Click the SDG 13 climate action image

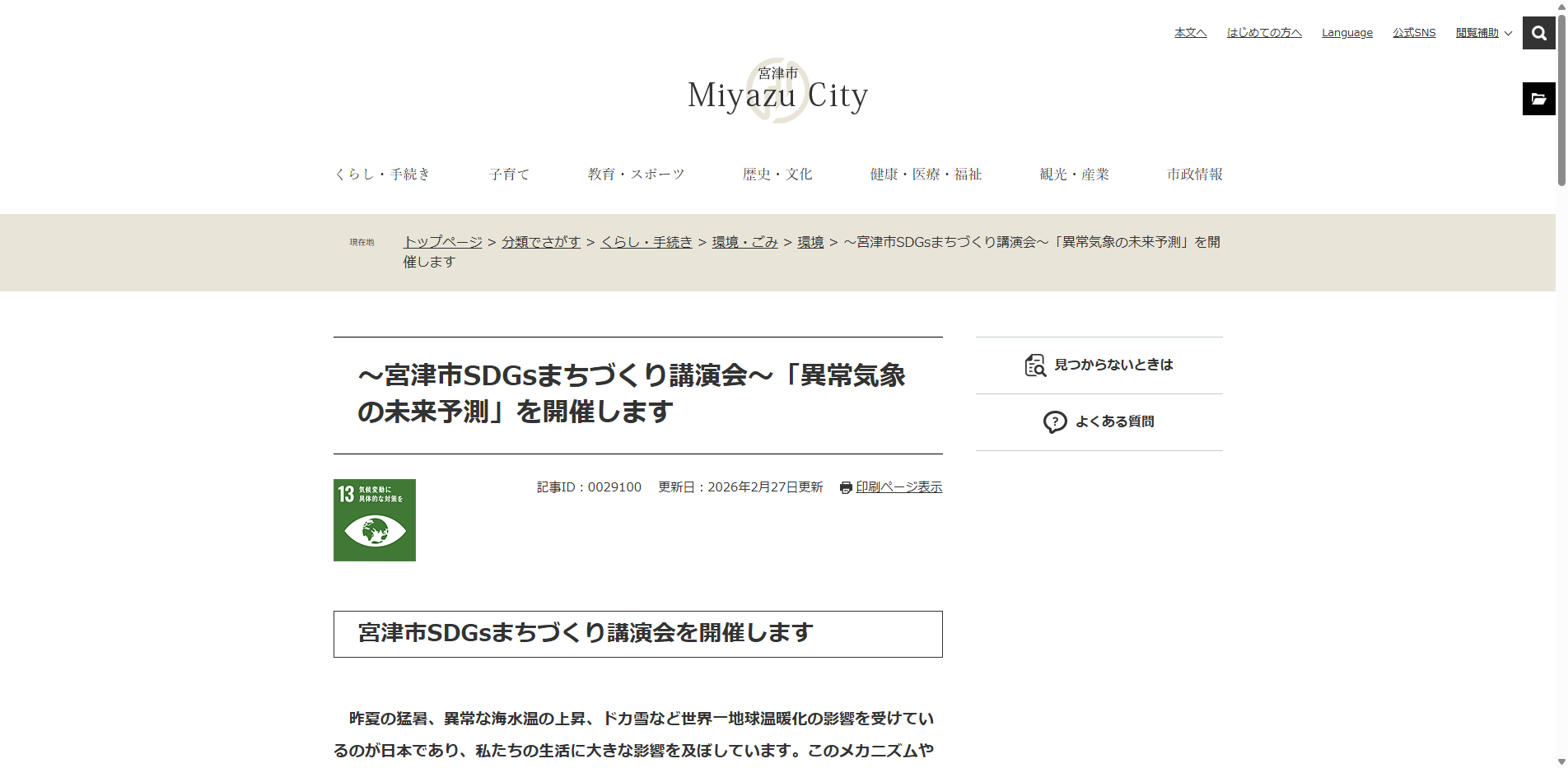(x=375, y=520)
